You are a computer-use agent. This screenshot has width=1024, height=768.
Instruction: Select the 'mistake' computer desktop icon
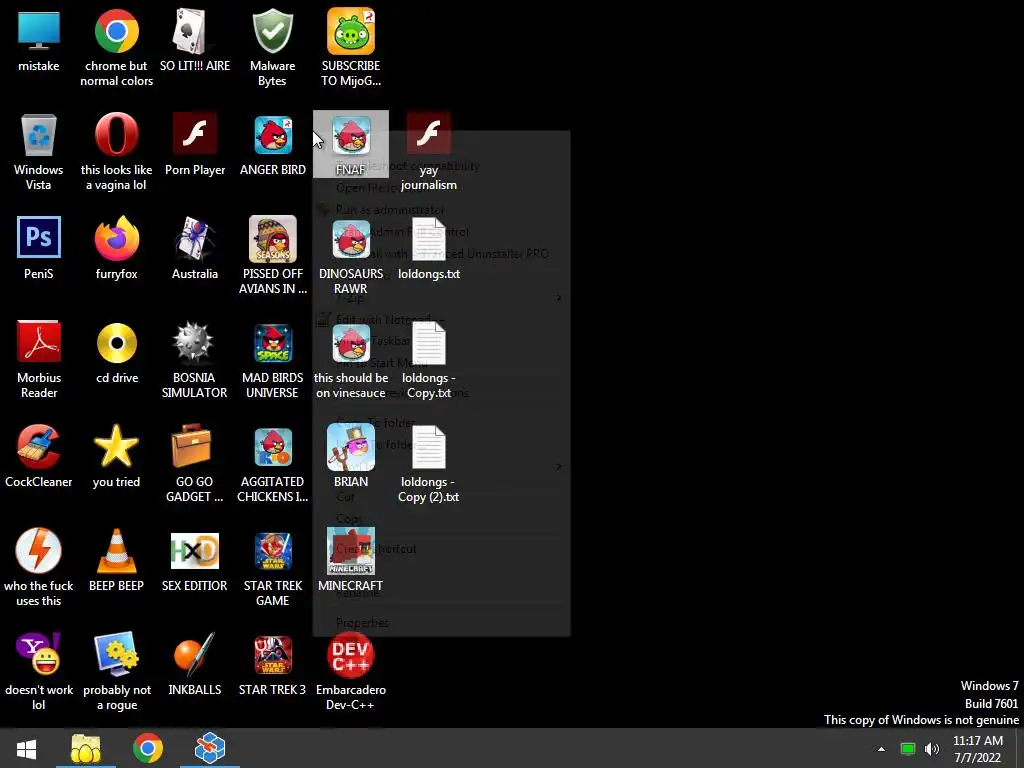tap(39, 31)
